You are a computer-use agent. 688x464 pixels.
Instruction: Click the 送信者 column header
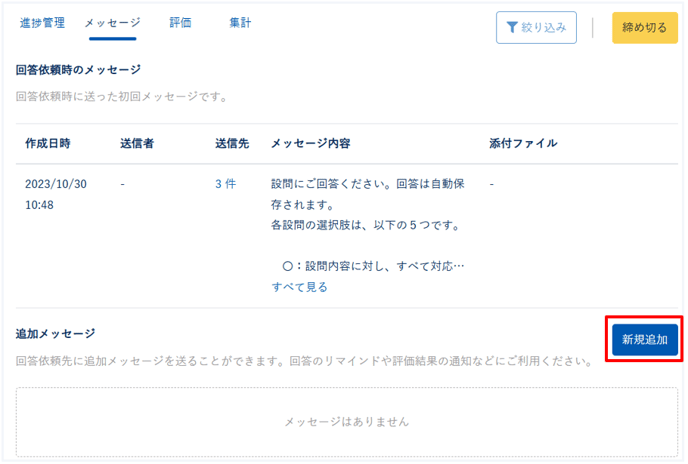pos(137,144)
